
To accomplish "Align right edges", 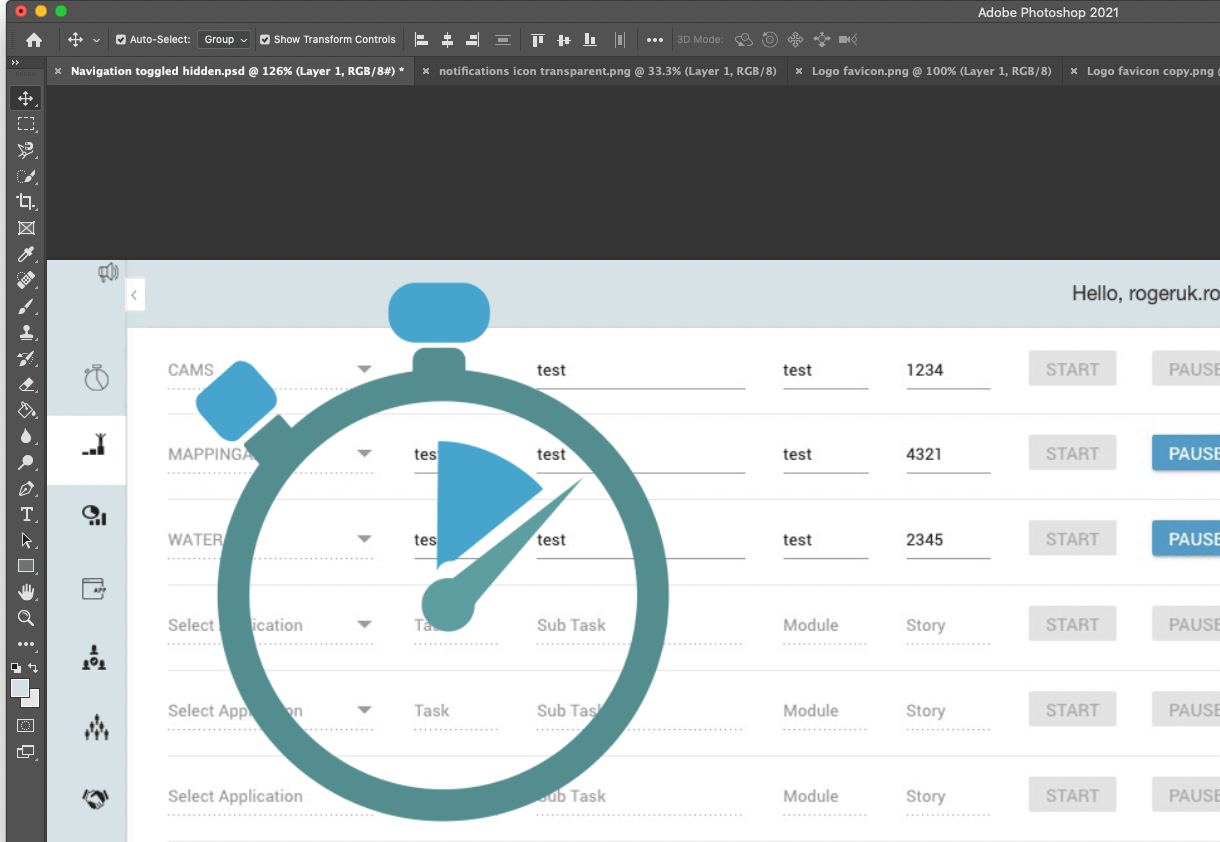I will click(472, 40).
